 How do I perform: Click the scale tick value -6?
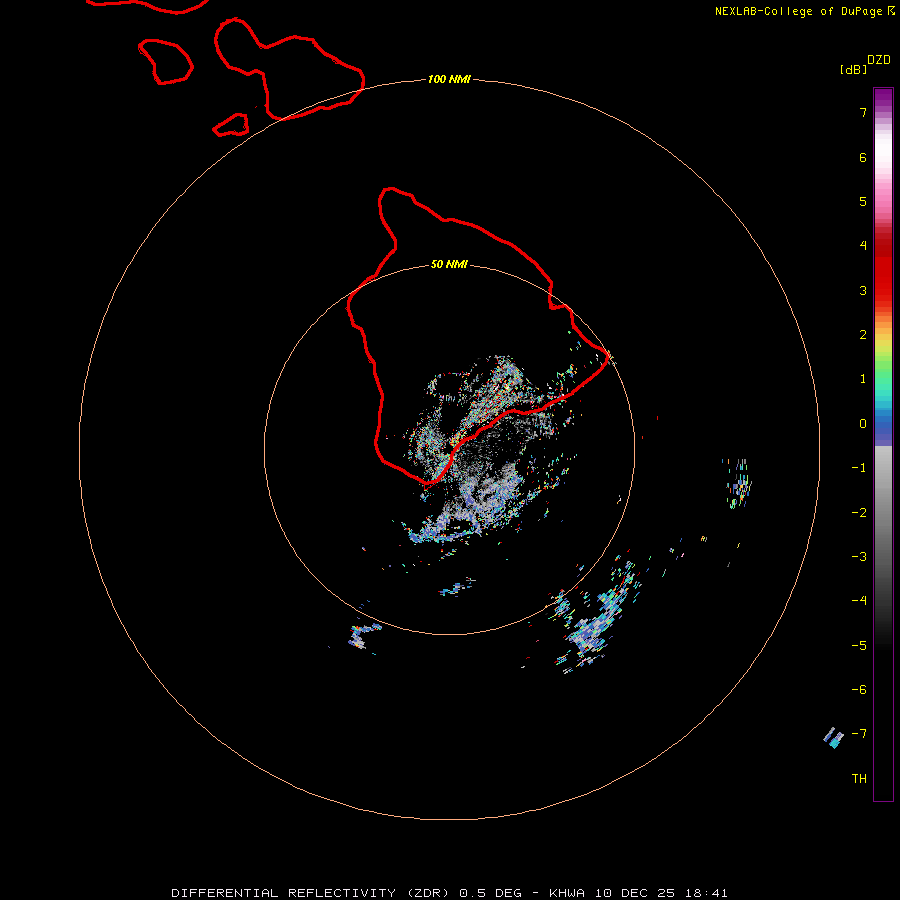(859, 690)
